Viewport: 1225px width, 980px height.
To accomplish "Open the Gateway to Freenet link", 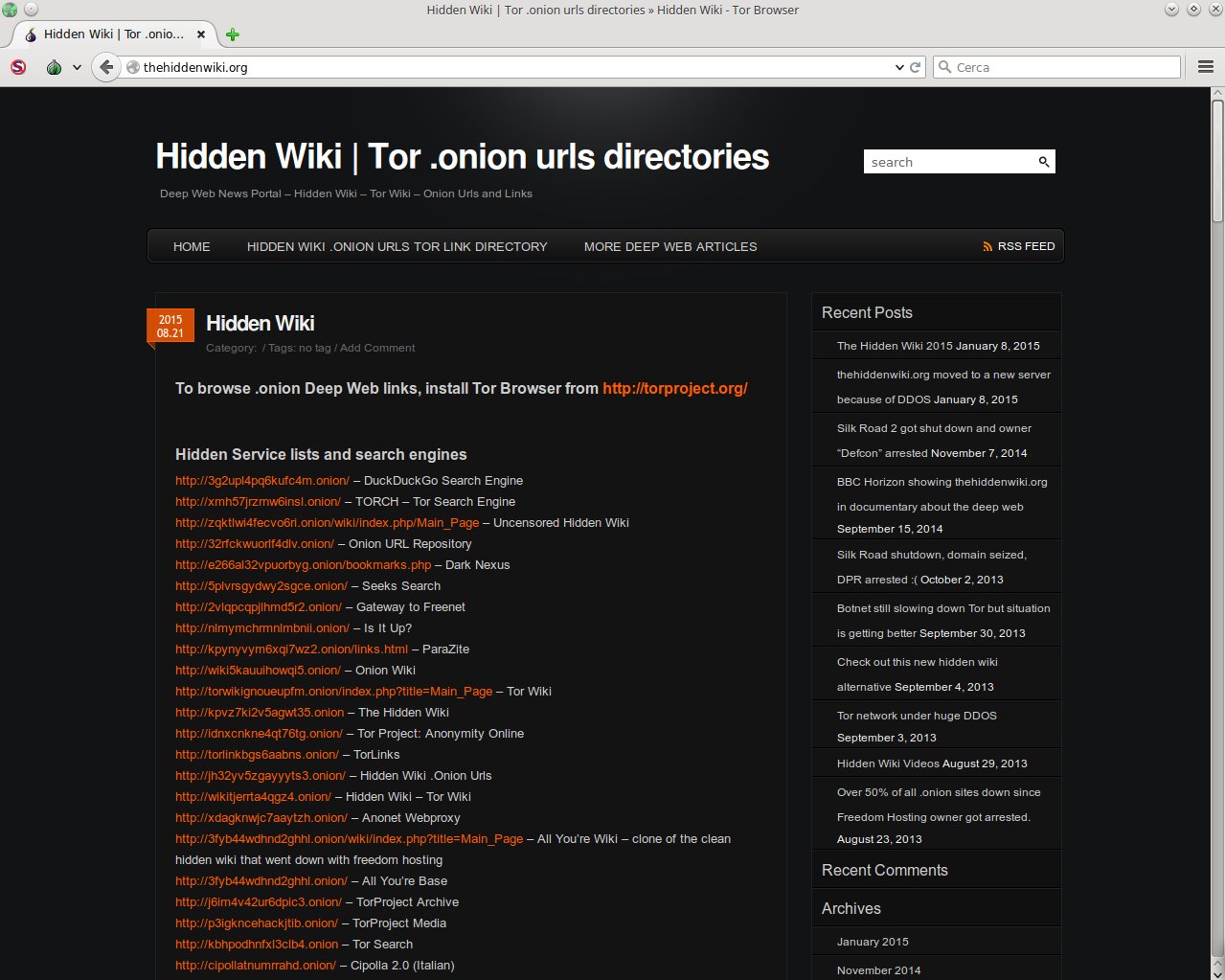I will pyautogui.click(x=259, y=607).
